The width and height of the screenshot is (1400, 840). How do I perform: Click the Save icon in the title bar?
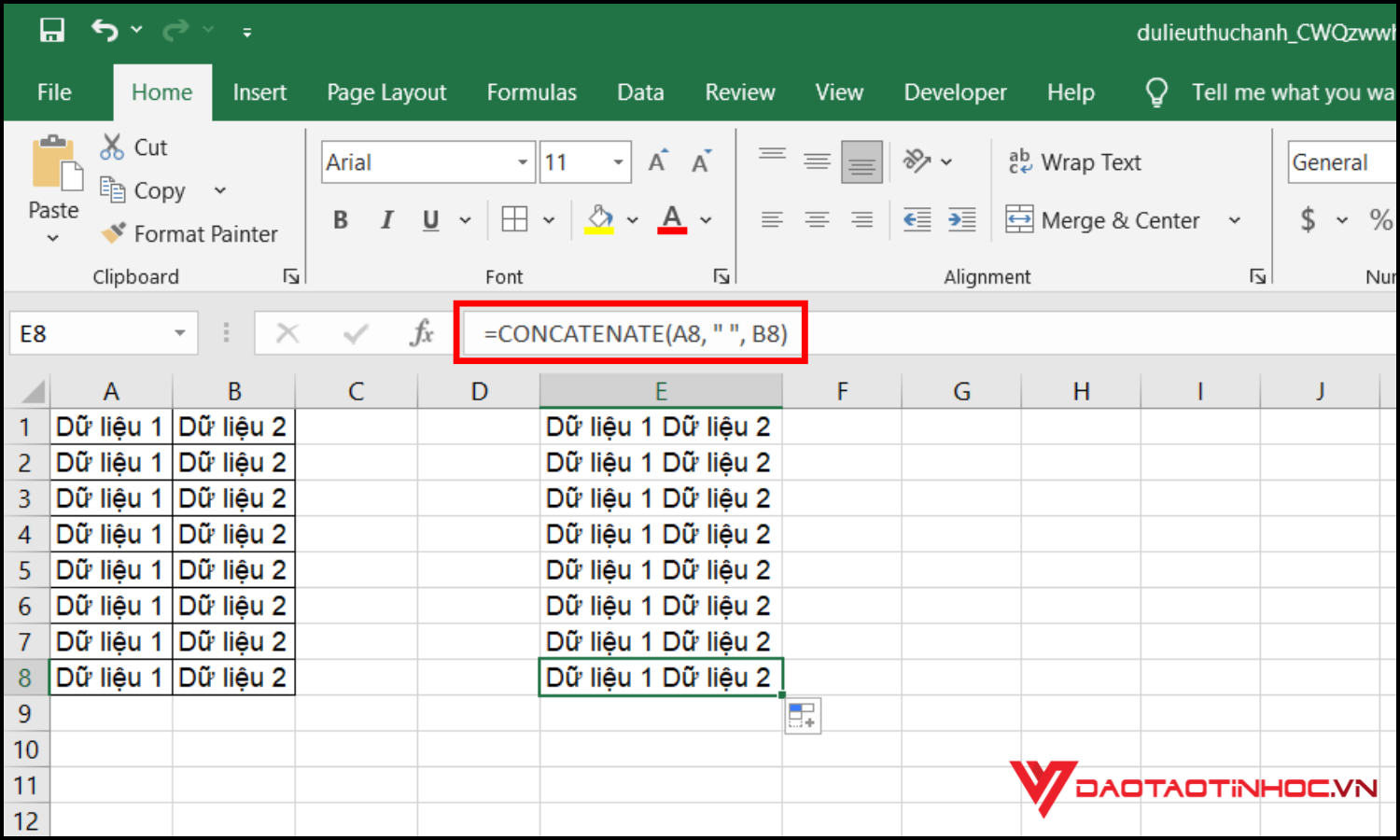point(52,31)
